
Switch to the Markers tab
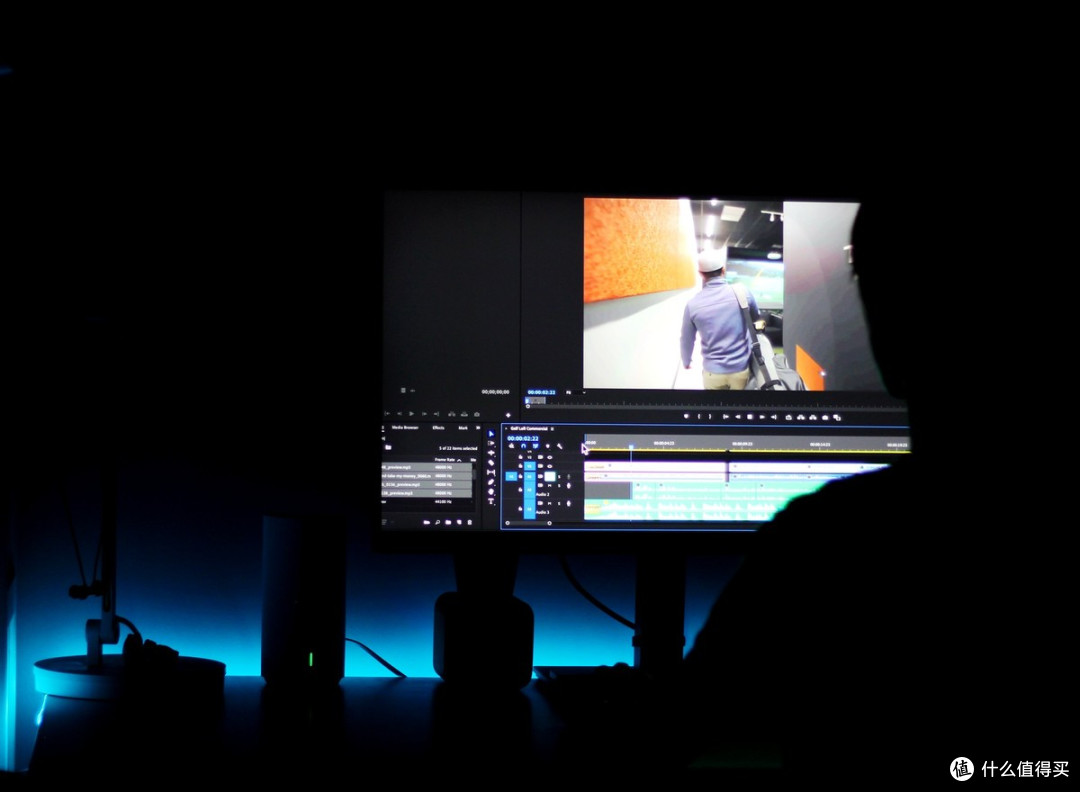click(463, 428)
